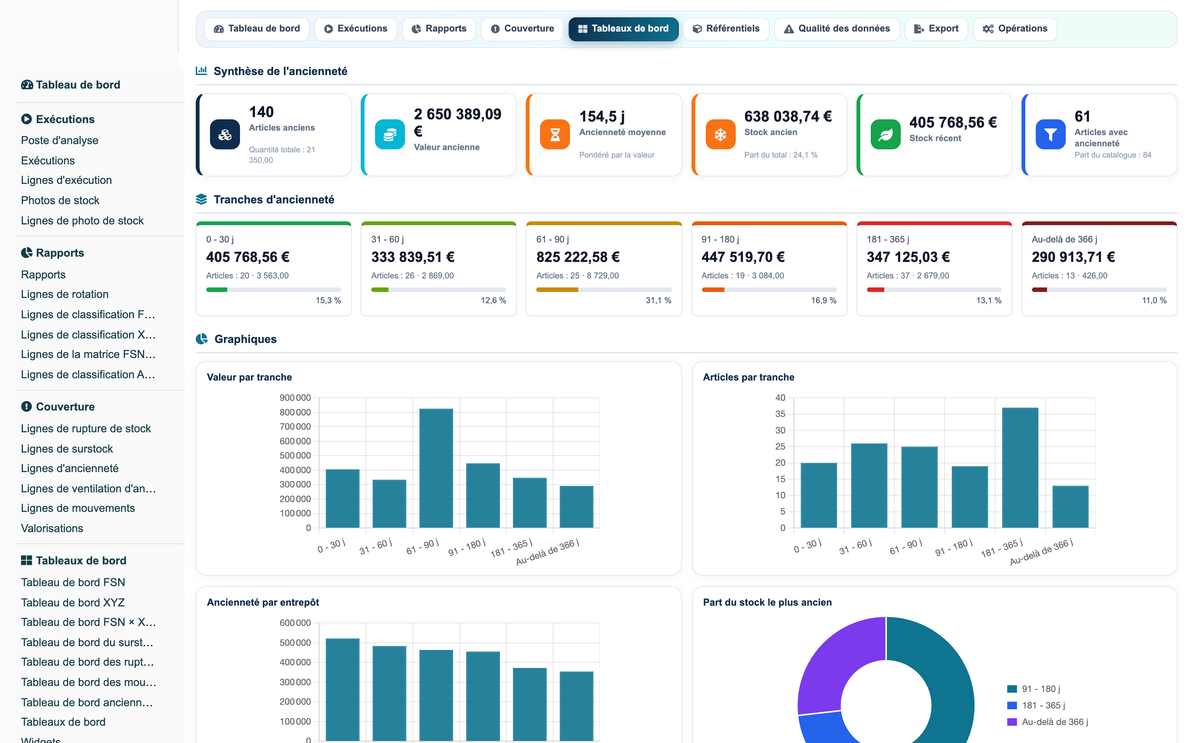Open the Export top tab
1200x743 pixels.
point(936,29)
